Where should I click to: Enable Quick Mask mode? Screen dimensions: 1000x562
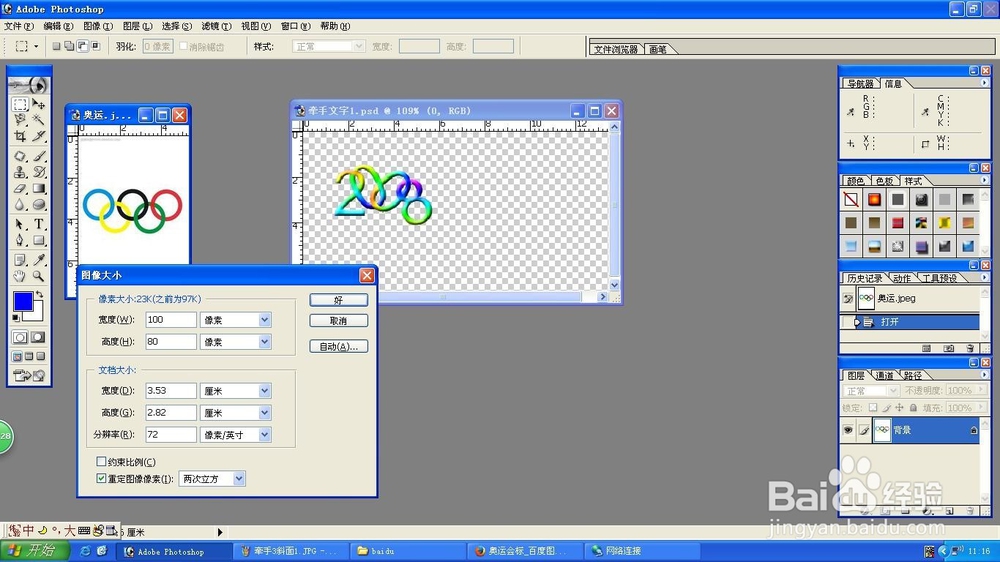[x=38, y=337]
